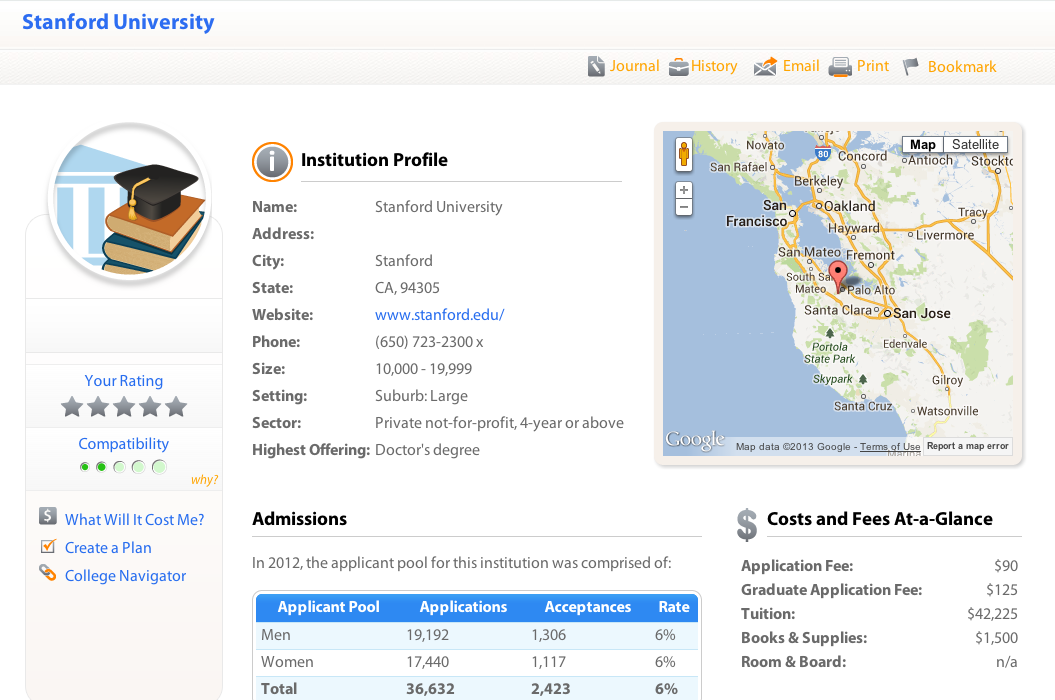Select the Map view button
This screenshot has width=1055, height=700.
tap(922, 145)
